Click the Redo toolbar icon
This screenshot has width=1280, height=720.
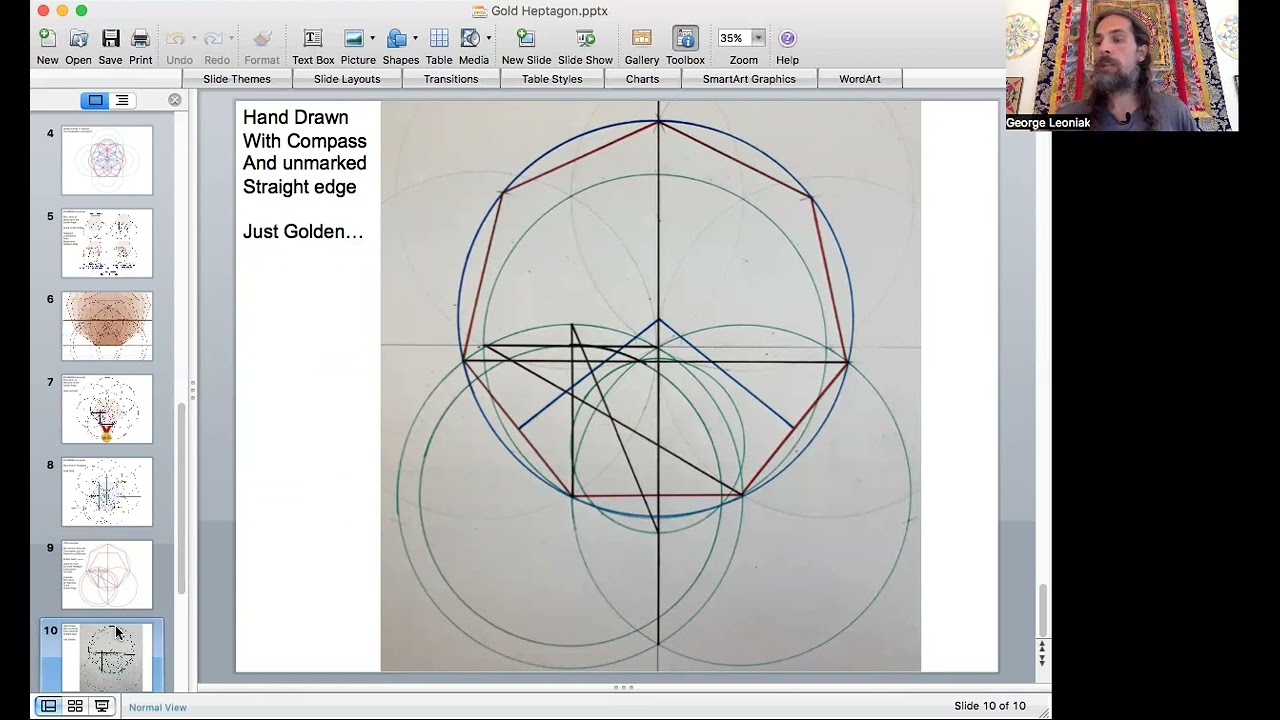coord(212,39)
